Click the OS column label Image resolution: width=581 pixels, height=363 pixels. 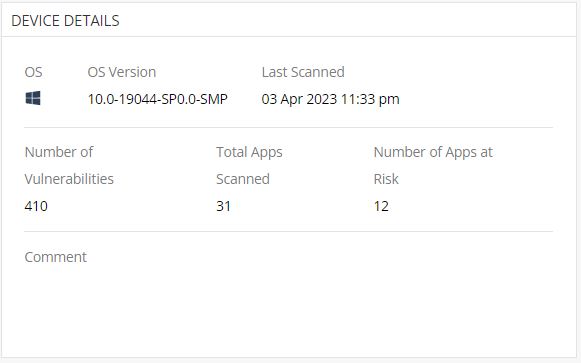point(33,72)
